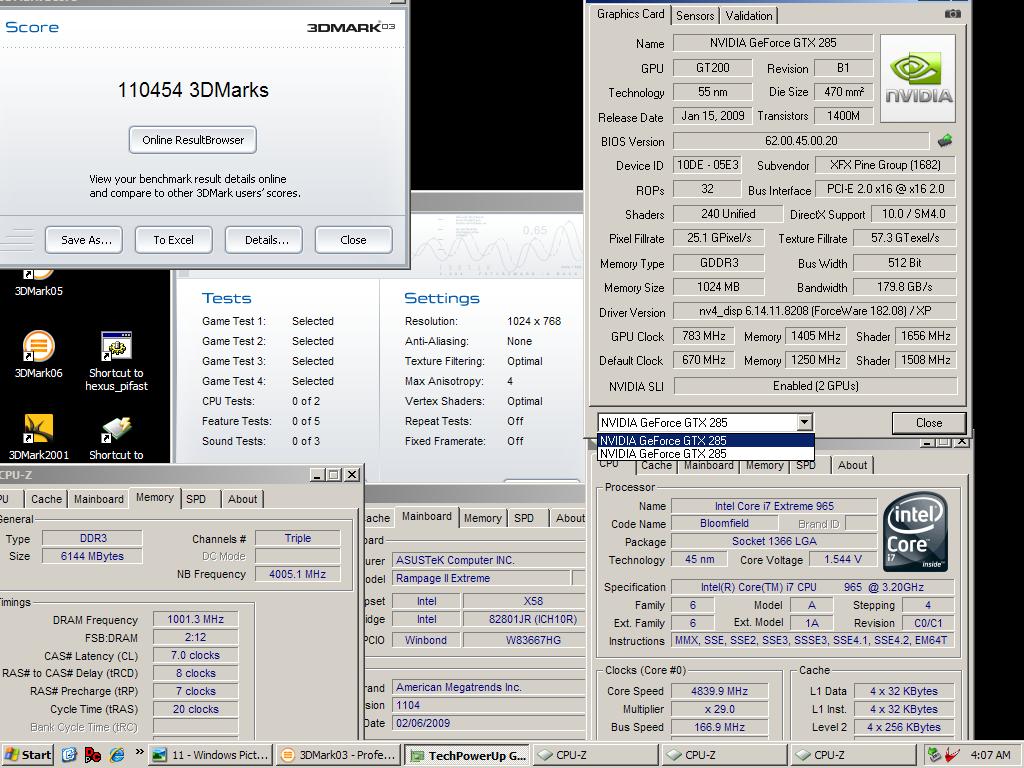This screenshot has height=768, width=1024.
Task: Click the Shader clock value 1656 MHz
Action: coord(925,336)
